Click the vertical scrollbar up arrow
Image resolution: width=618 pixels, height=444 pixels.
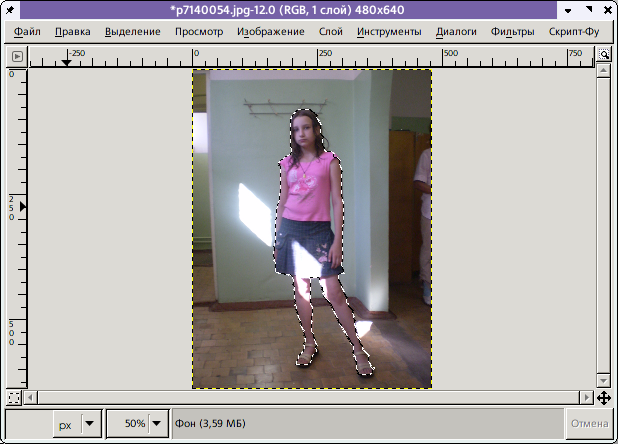pyautogui.click(x=604, y=74)
